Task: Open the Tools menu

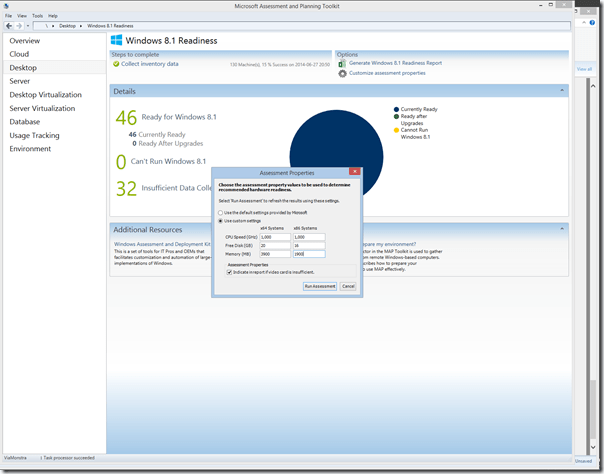Action: (x=37, y=16)
